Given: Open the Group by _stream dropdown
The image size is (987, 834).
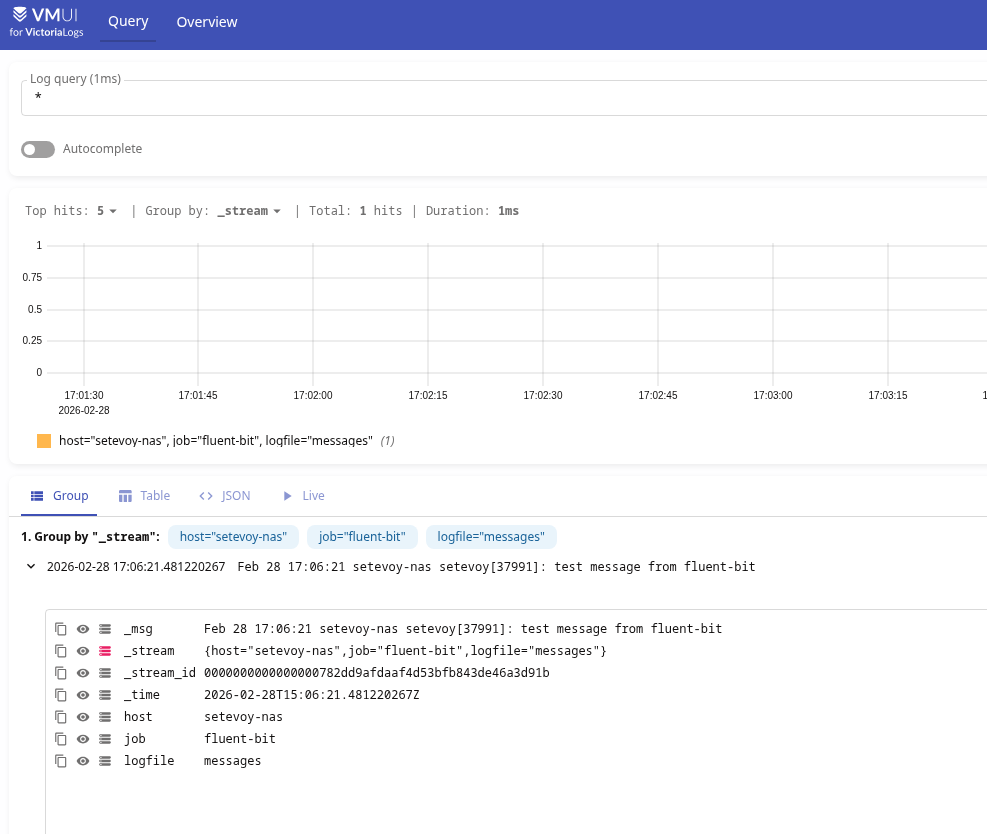Looking at the screenshot, I should pos(249,211).
